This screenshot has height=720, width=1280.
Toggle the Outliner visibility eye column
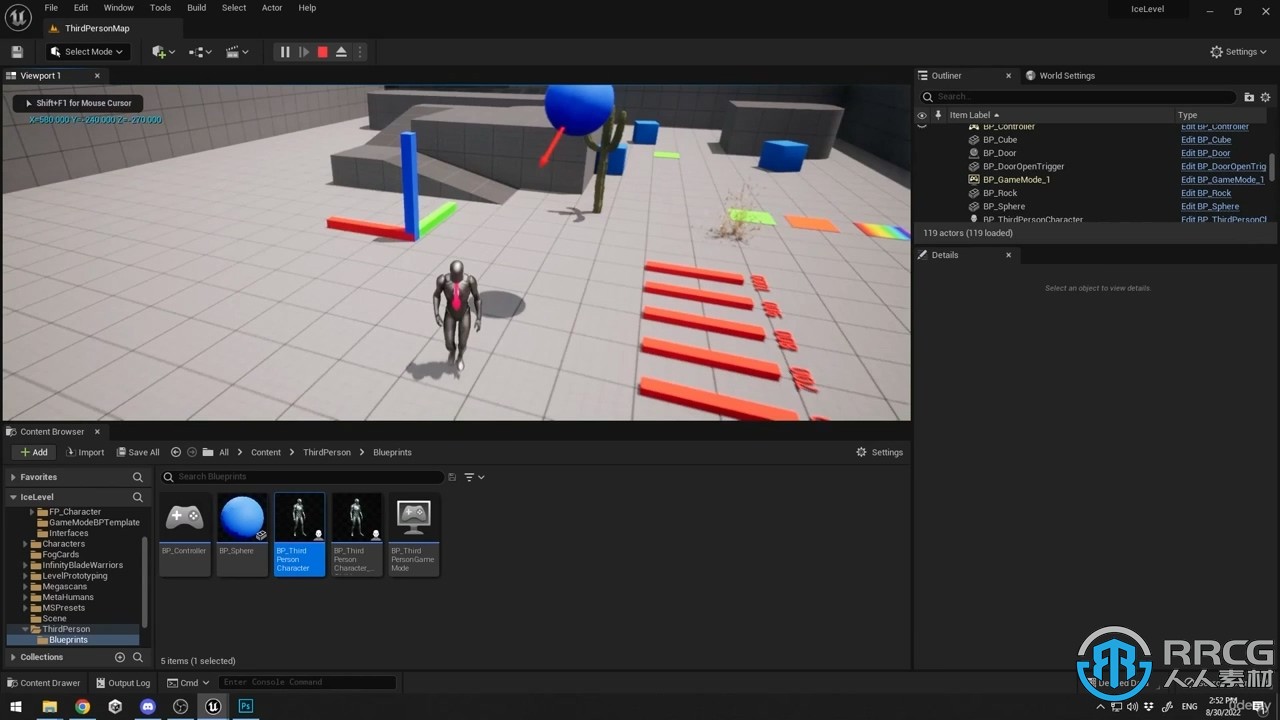[x=922, y=115]
